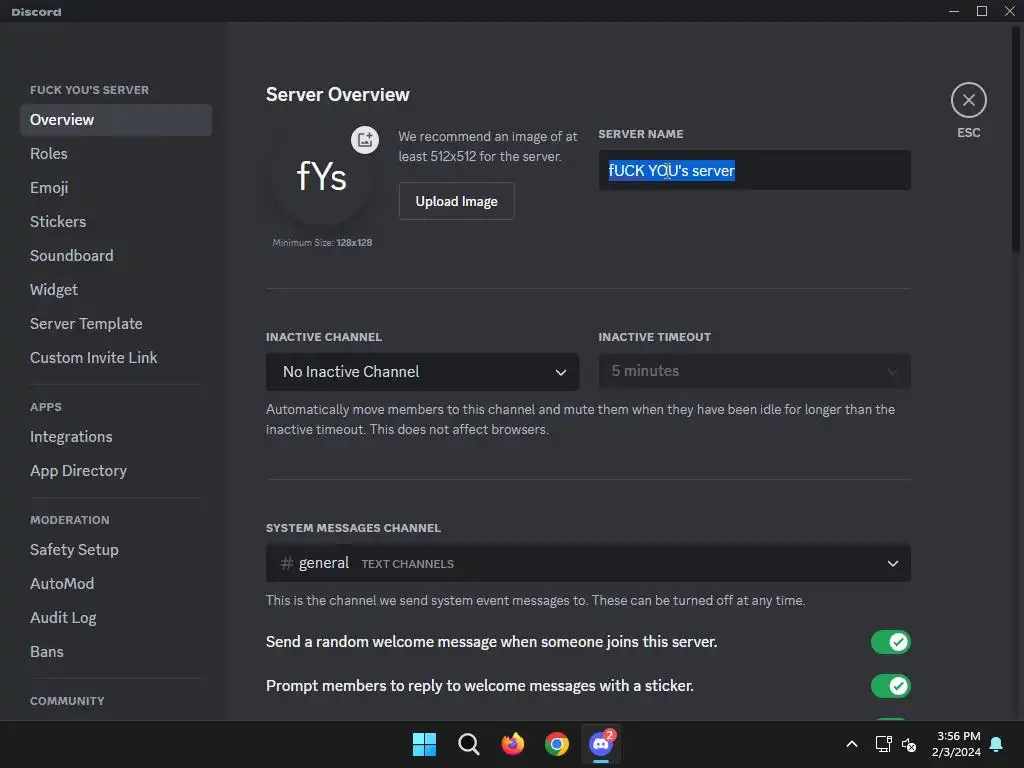The width and height of the screenshot is (1024, 768).
Task: Click the upload image badge icon on avatar
Action: point(364,140)
